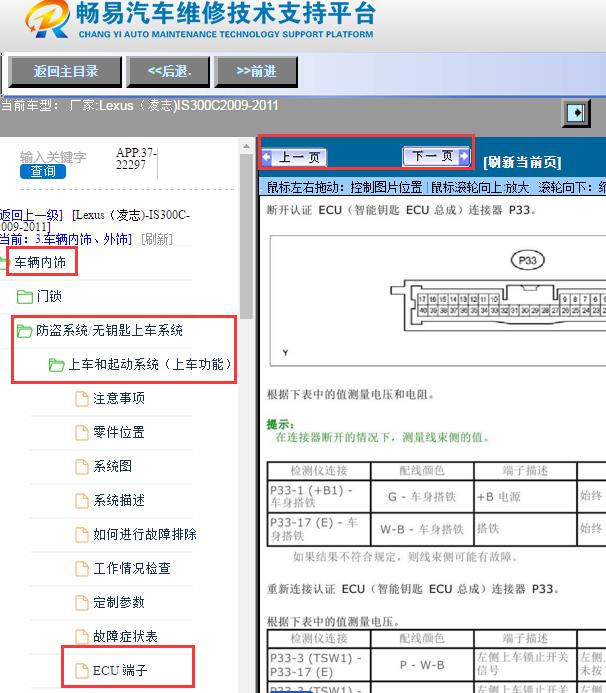This screenshot has width=606, height=693.
Task: Click 返回上一级 link
Action: pyautogui.click(x=31, y=215)
